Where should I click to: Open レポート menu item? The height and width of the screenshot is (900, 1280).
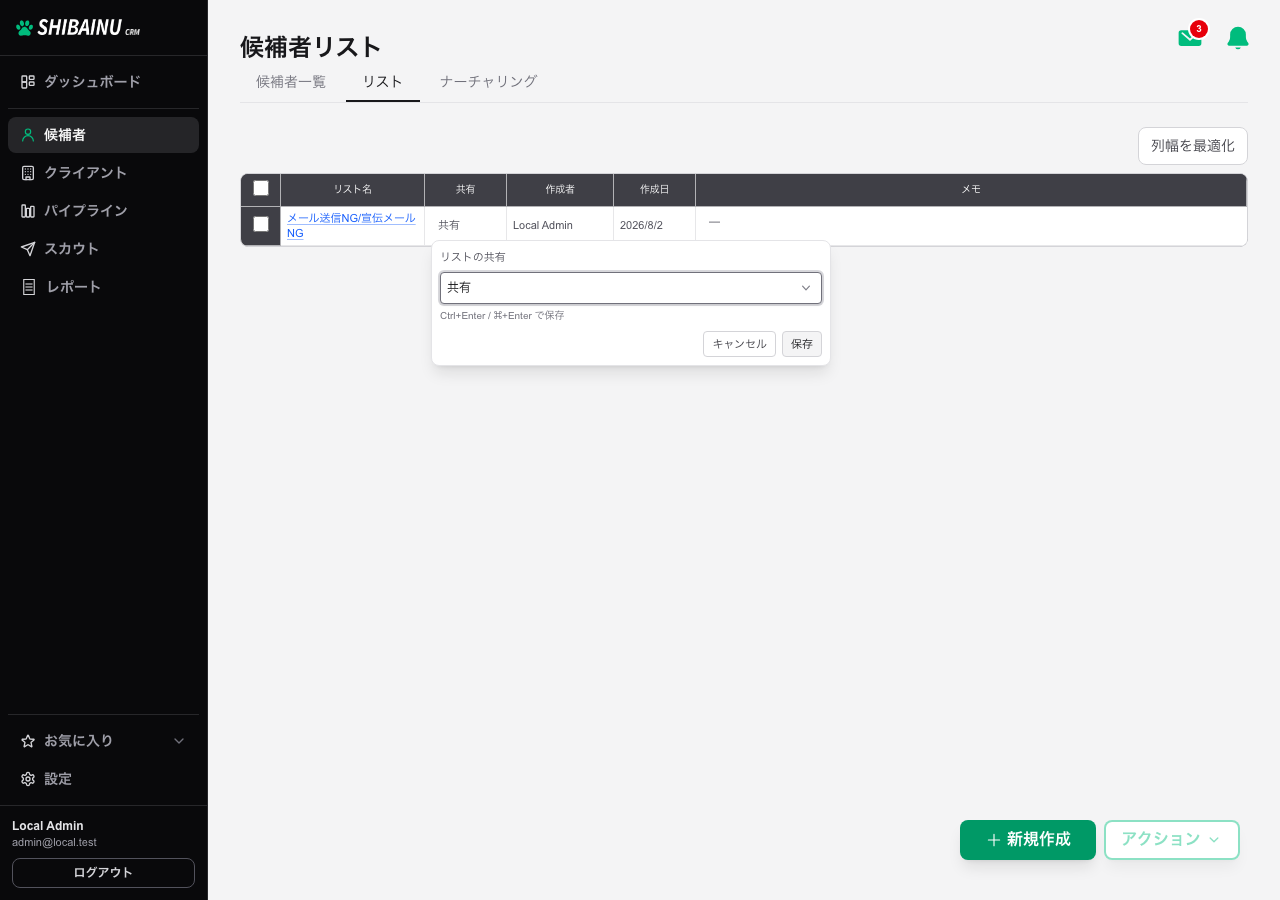click(x=104, y=287)
